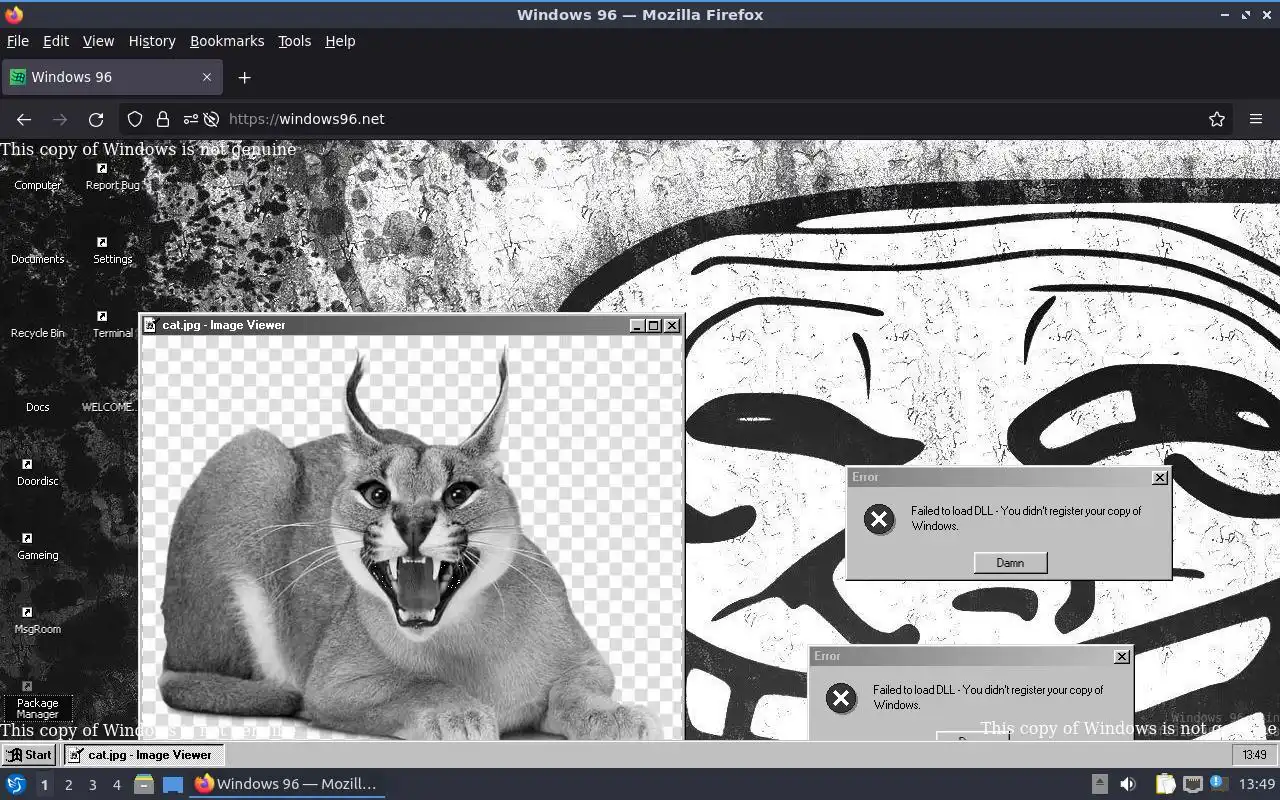The width and height of the screenshot is (1280, 800).
Task: Open a new browser tab
Action: click(x=244, y=77)
